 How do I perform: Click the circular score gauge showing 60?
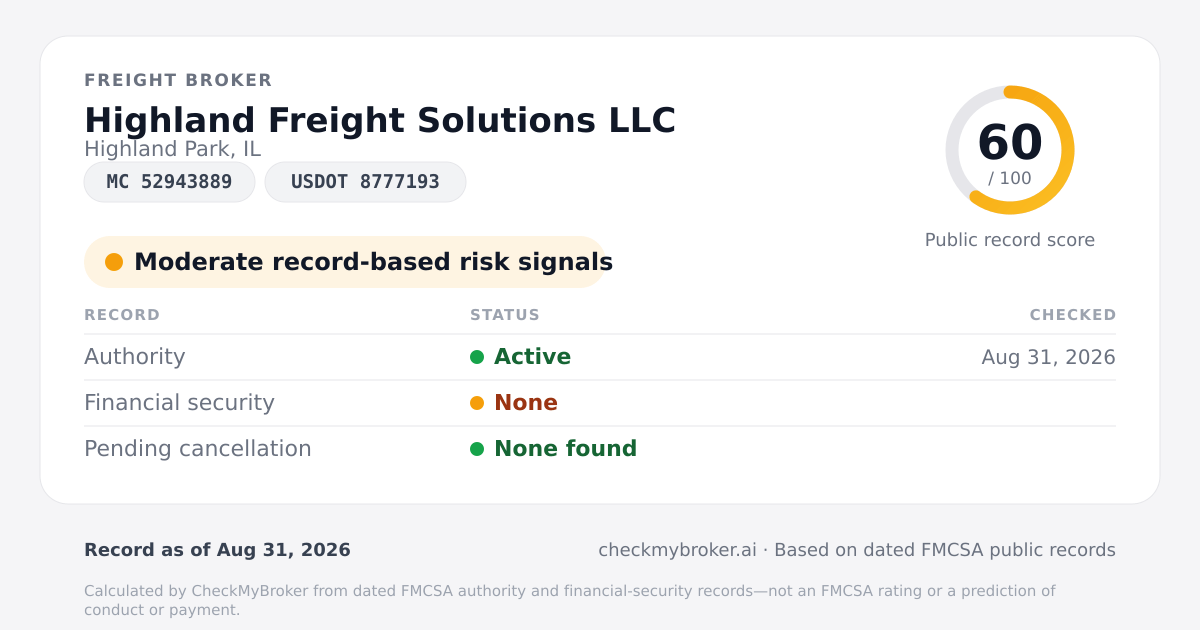tap(1010, 150)
